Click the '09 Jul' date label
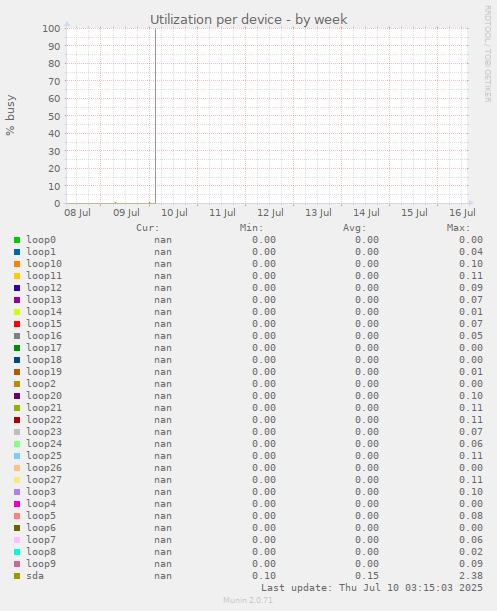This screenshot has height=611, width=497. tap(126, 213)
